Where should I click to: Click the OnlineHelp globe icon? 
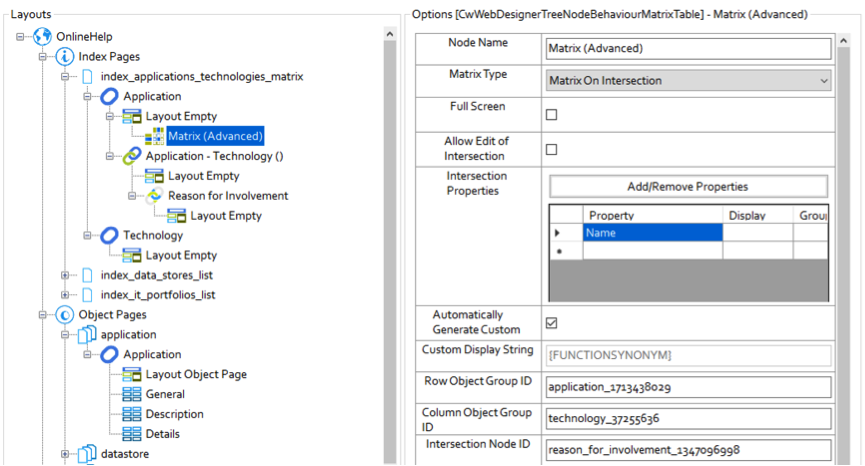coord(42,37)
